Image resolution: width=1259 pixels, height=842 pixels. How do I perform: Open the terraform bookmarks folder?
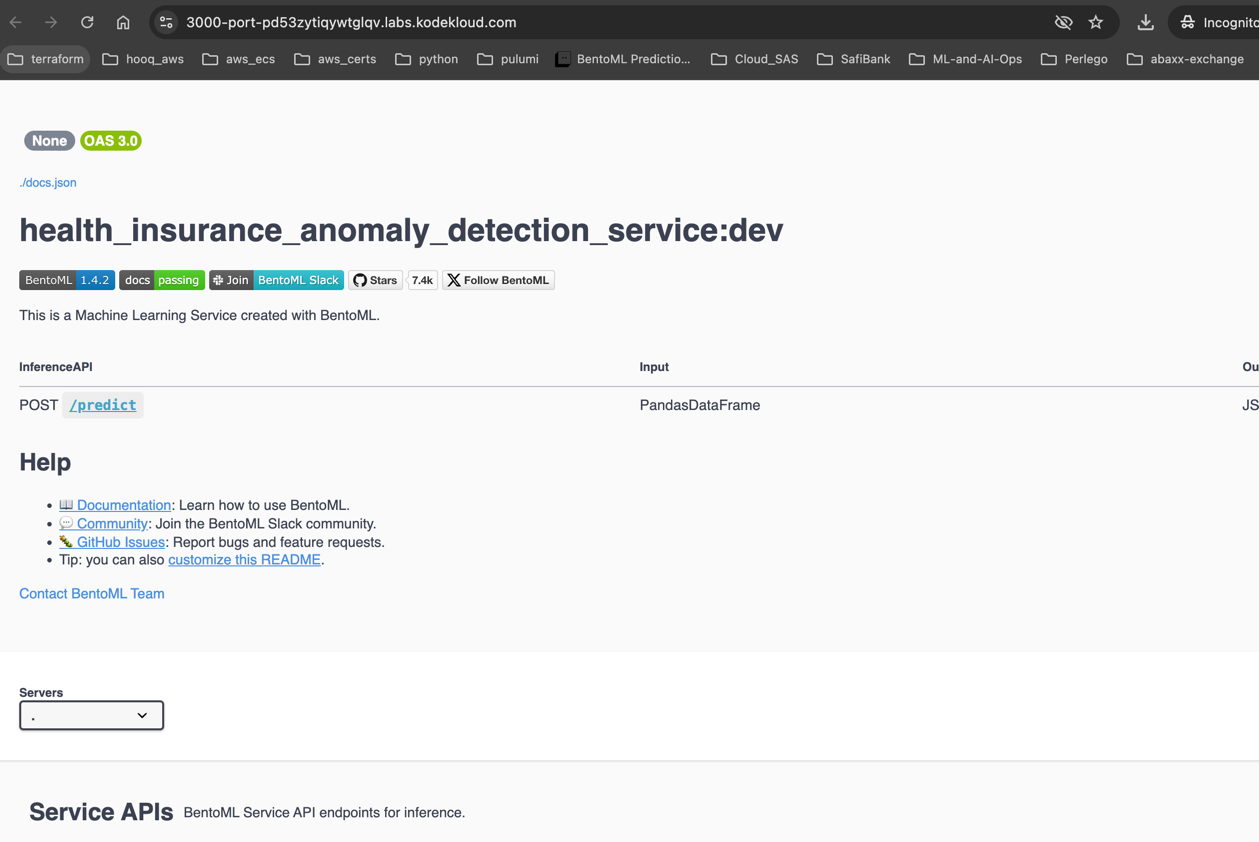click(x=46, y=59)
